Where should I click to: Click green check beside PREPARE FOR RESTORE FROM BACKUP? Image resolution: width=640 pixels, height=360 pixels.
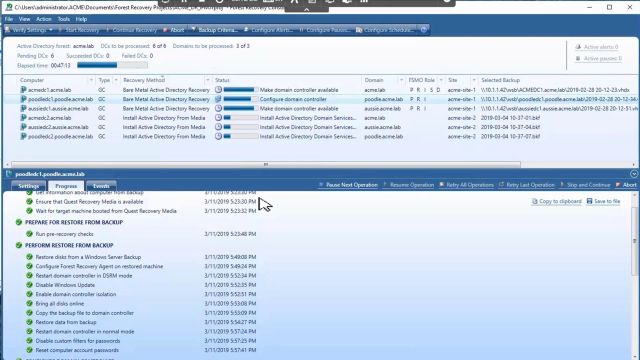point(19,222)
